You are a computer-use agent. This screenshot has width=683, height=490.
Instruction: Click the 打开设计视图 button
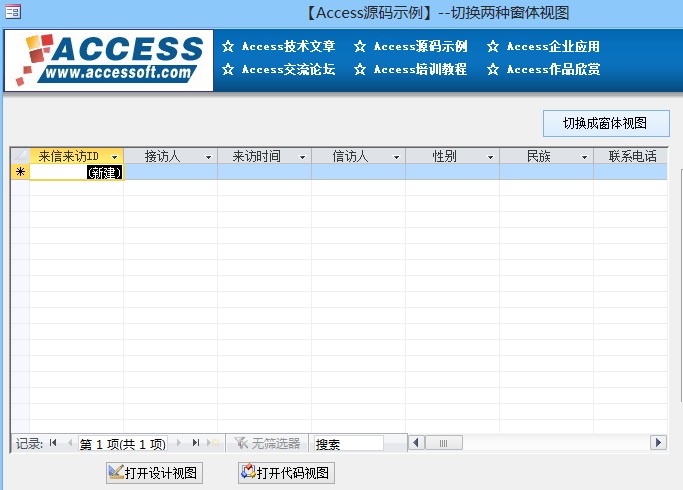(154, 473)
